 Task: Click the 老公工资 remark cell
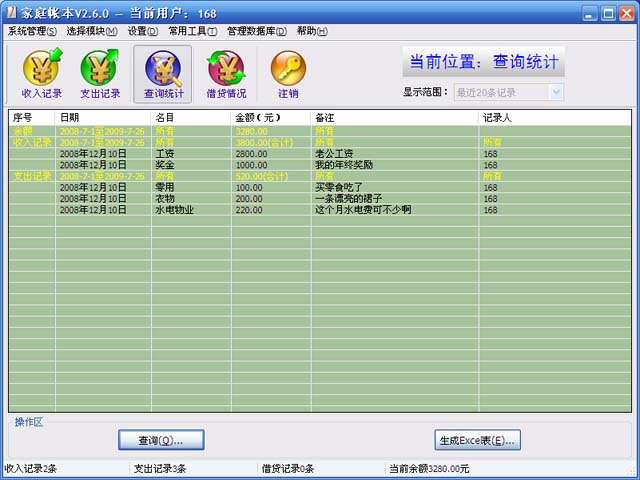[x=334, y=154]
